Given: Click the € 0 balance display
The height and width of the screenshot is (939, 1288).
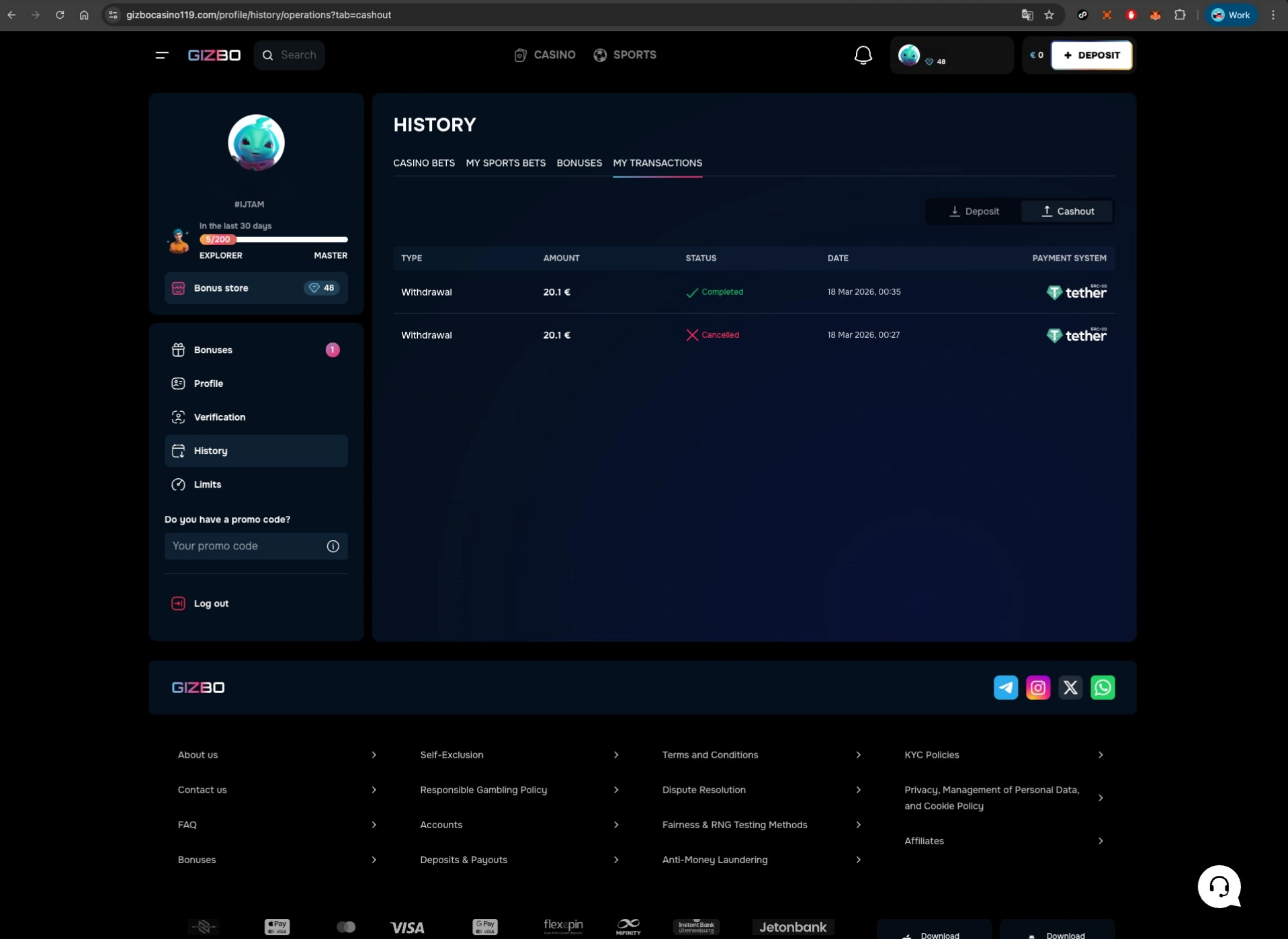Looking at the screenshot, I should [x=1037, y=55].
